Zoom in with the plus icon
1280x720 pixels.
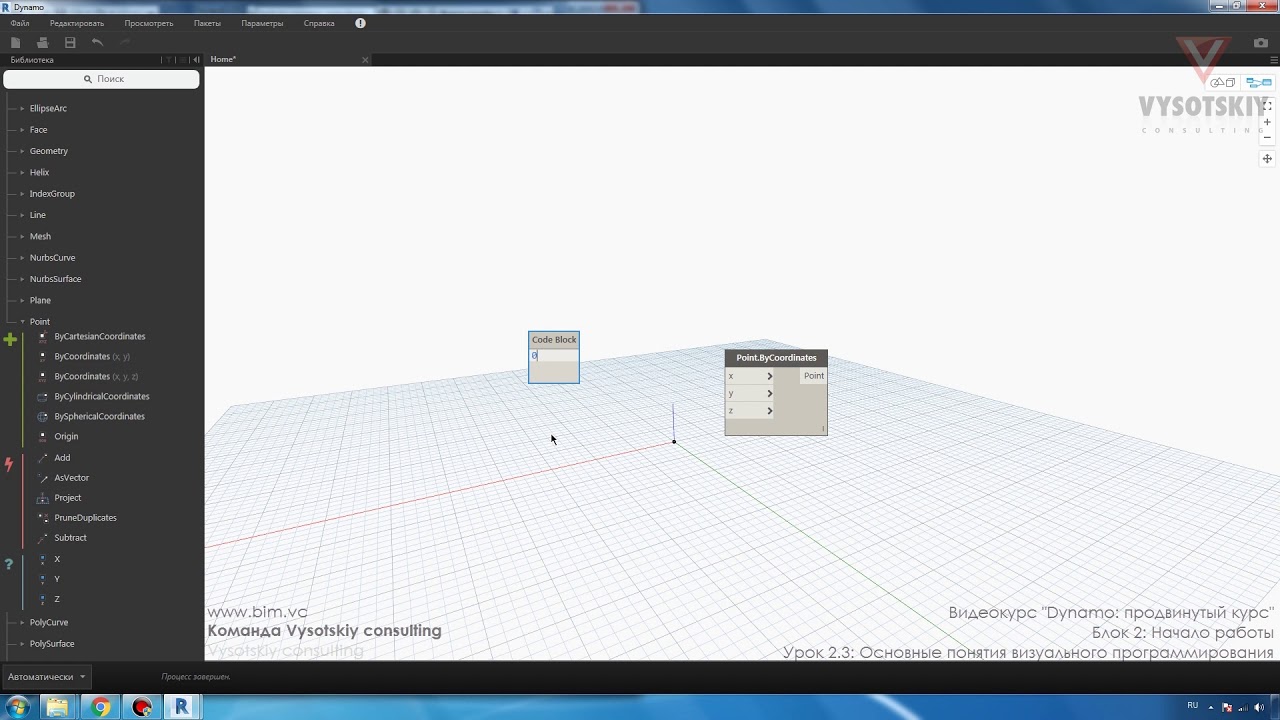1267,122
